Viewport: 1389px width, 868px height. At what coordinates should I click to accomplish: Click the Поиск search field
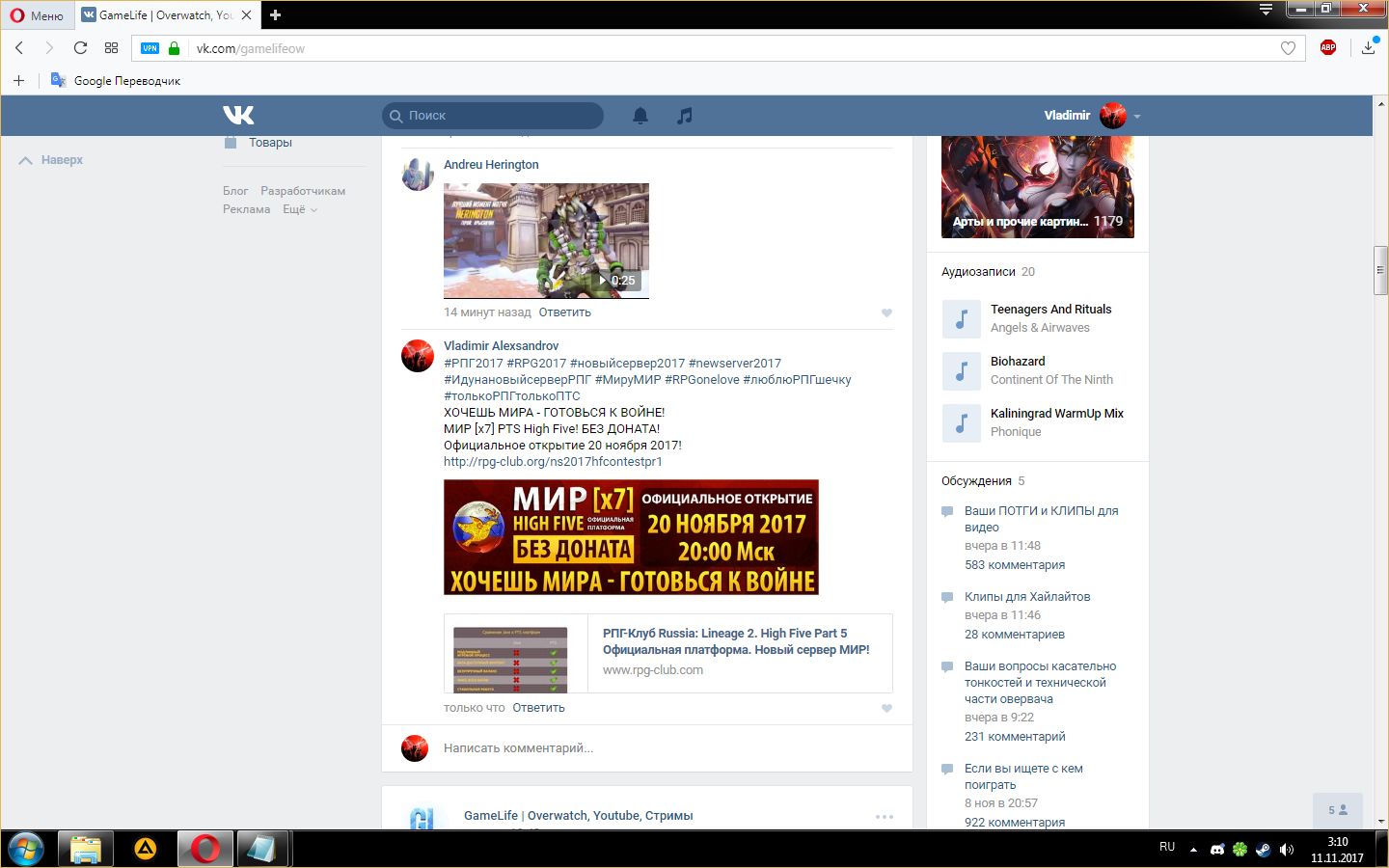coord(493,115)
